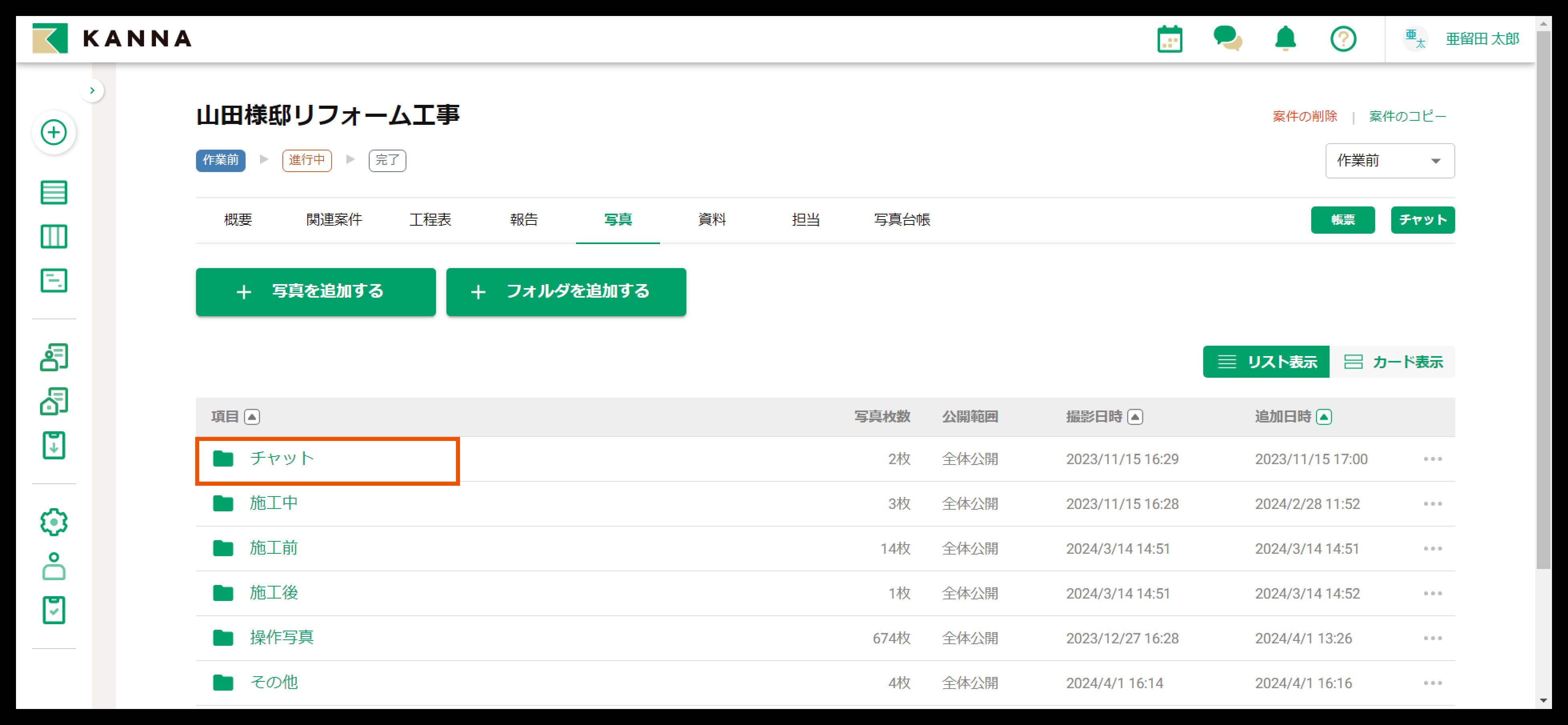
Task: Switch to リスト表示 view
Action: pyautogui.click(x=1267, y=362)
